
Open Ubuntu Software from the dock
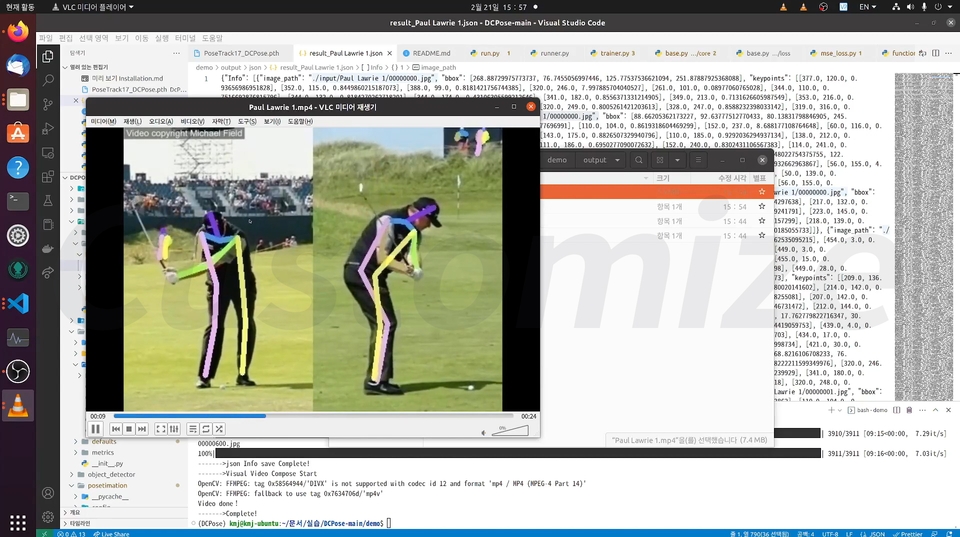18,133
